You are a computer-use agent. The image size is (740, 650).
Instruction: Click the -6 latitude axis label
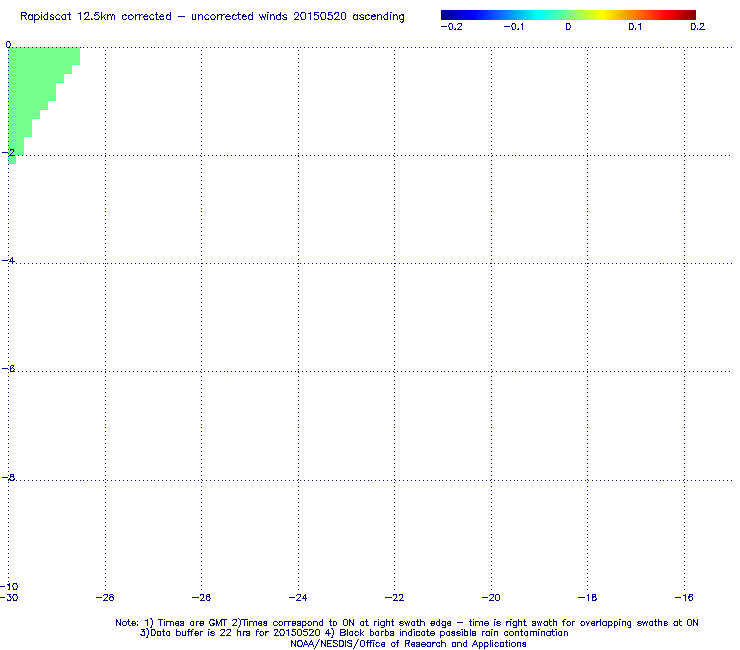tap(8, 369)
